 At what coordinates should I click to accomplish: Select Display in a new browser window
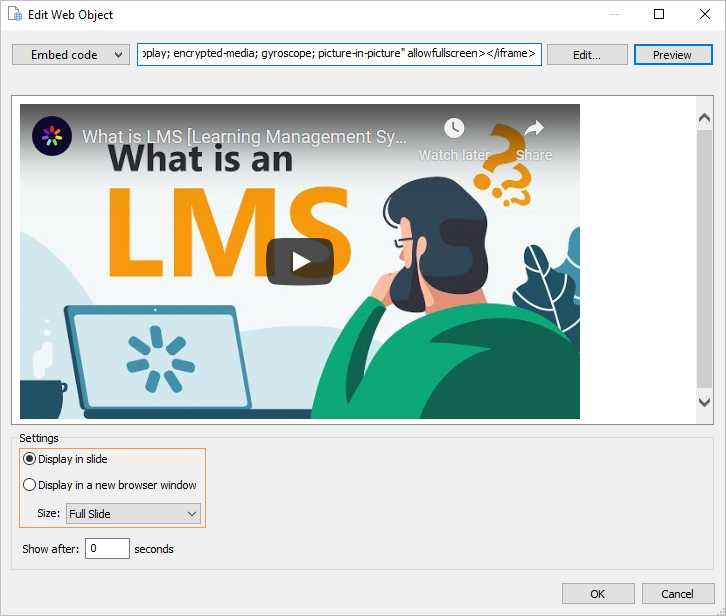tap(29, 485)
